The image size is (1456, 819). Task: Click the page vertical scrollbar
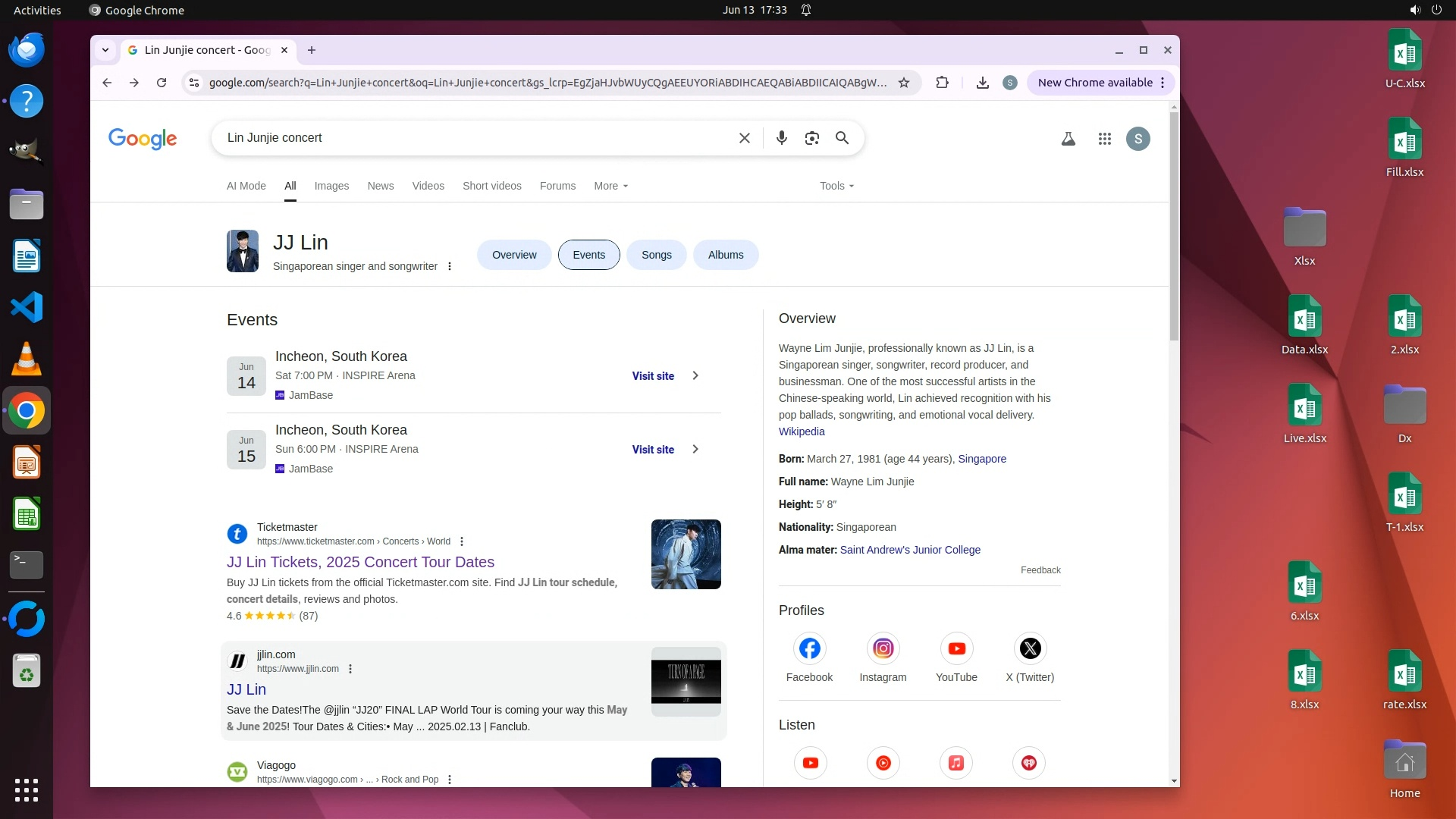click(x=1174, y=227)
